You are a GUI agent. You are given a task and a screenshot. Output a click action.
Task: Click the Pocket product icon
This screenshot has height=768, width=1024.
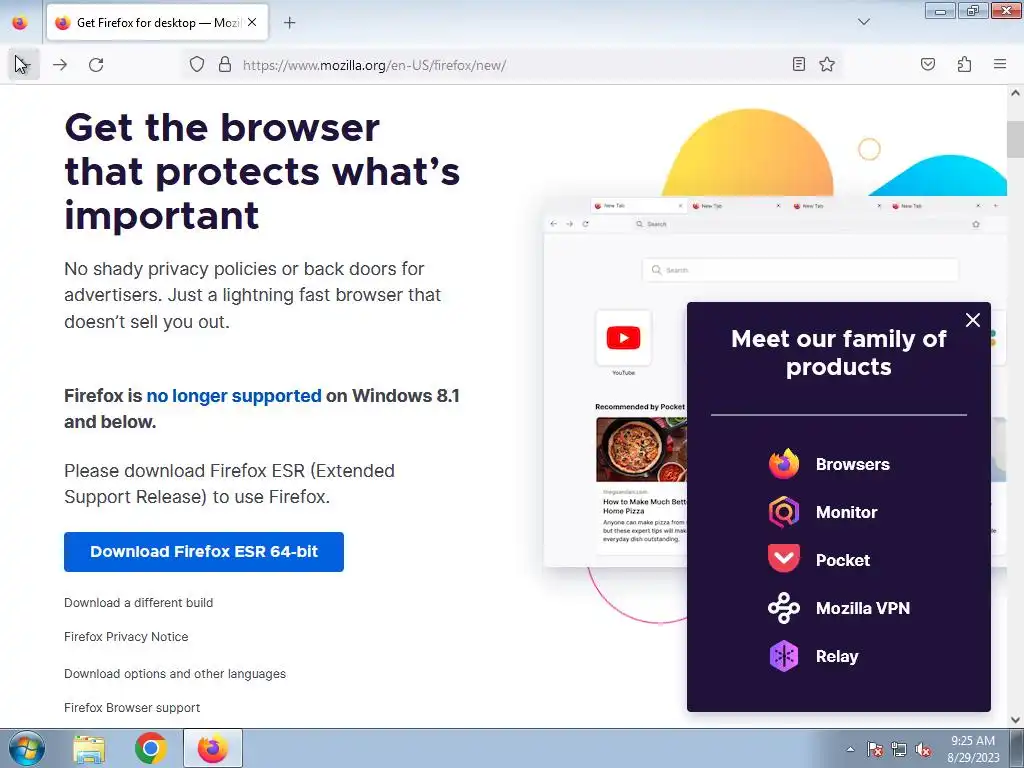point(784,560)
